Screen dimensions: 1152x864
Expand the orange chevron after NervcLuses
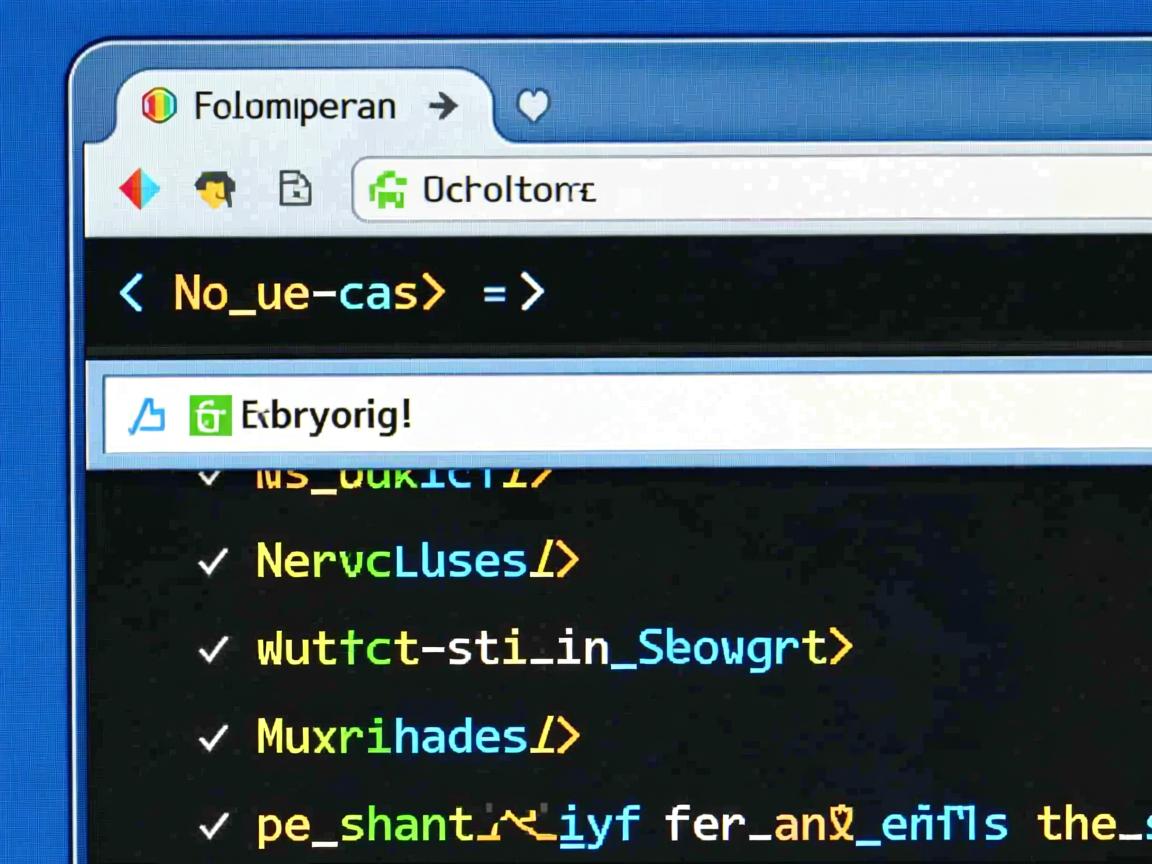tap(566, 561)
